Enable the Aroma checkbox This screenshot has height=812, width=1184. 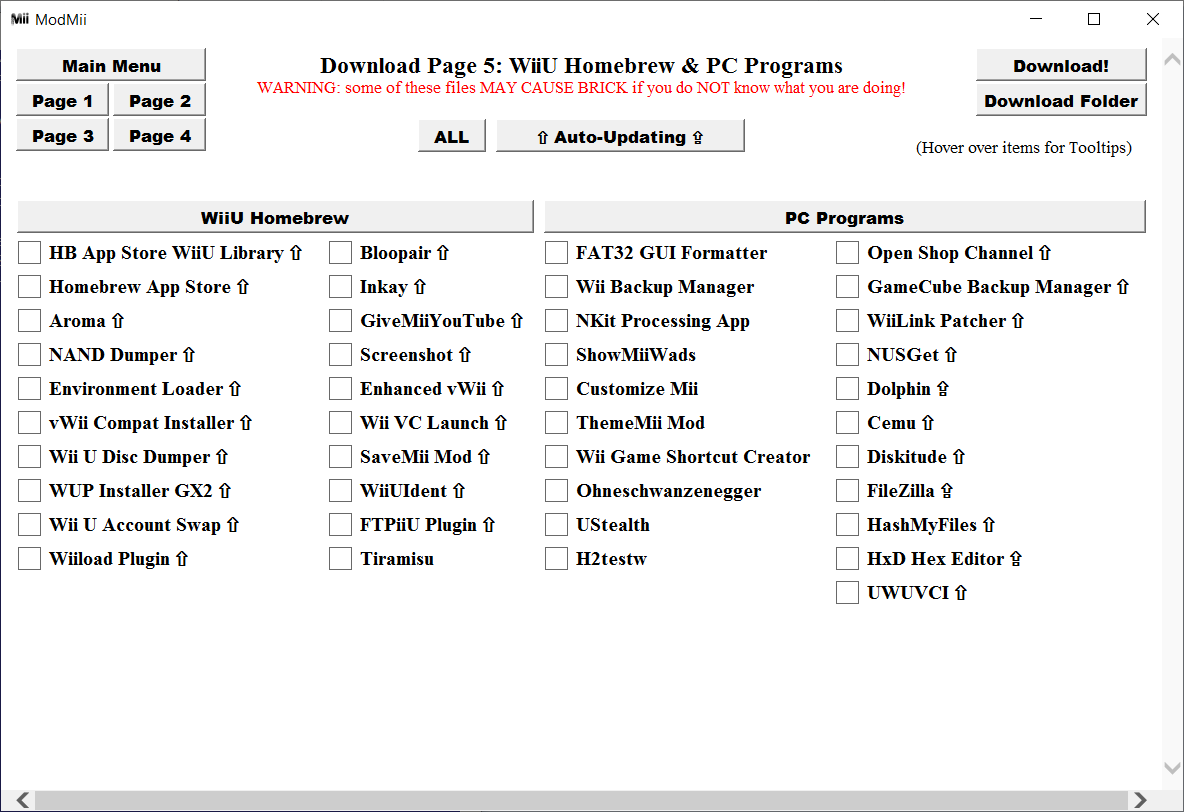pyautogui.click(x=29, y=321)
